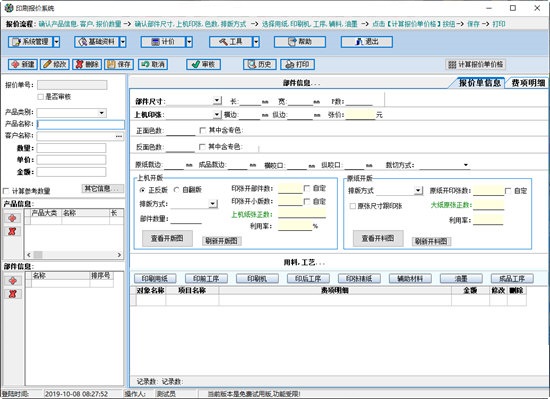Select the 自翻版 radio button

point(176,190)
